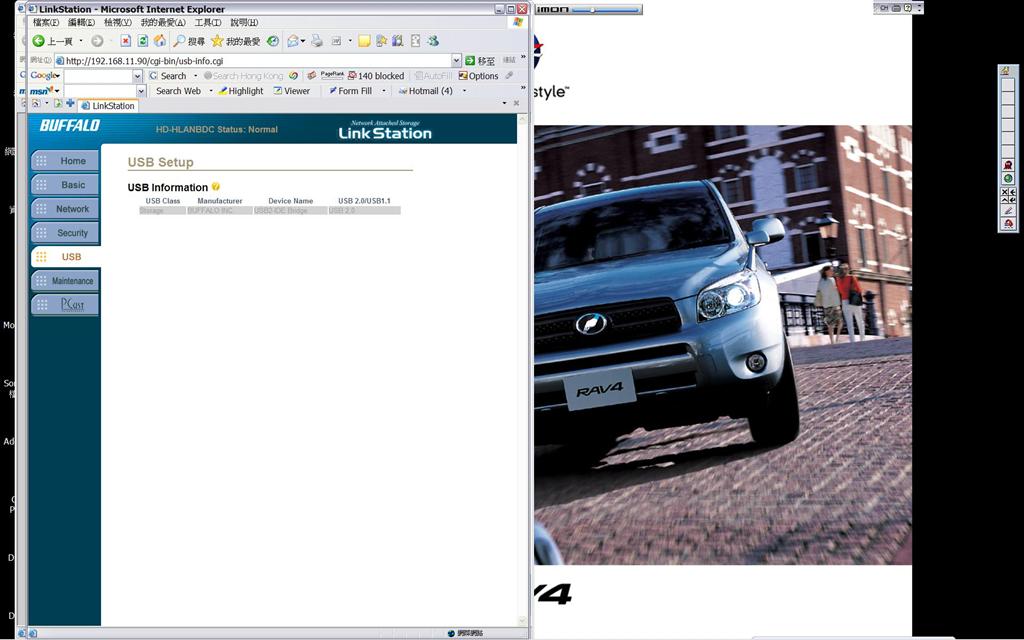Open the 檢視(V) View menu
This screenshot has height=640, width=1024.
[x=118, y=22]
